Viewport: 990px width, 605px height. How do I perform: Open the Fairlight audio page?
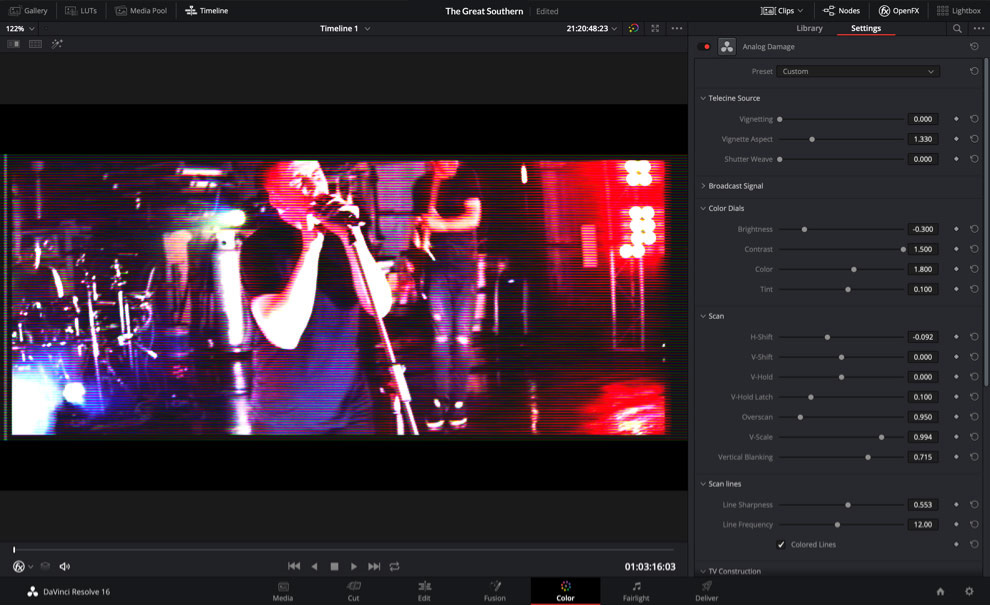(x=636, y=591)
